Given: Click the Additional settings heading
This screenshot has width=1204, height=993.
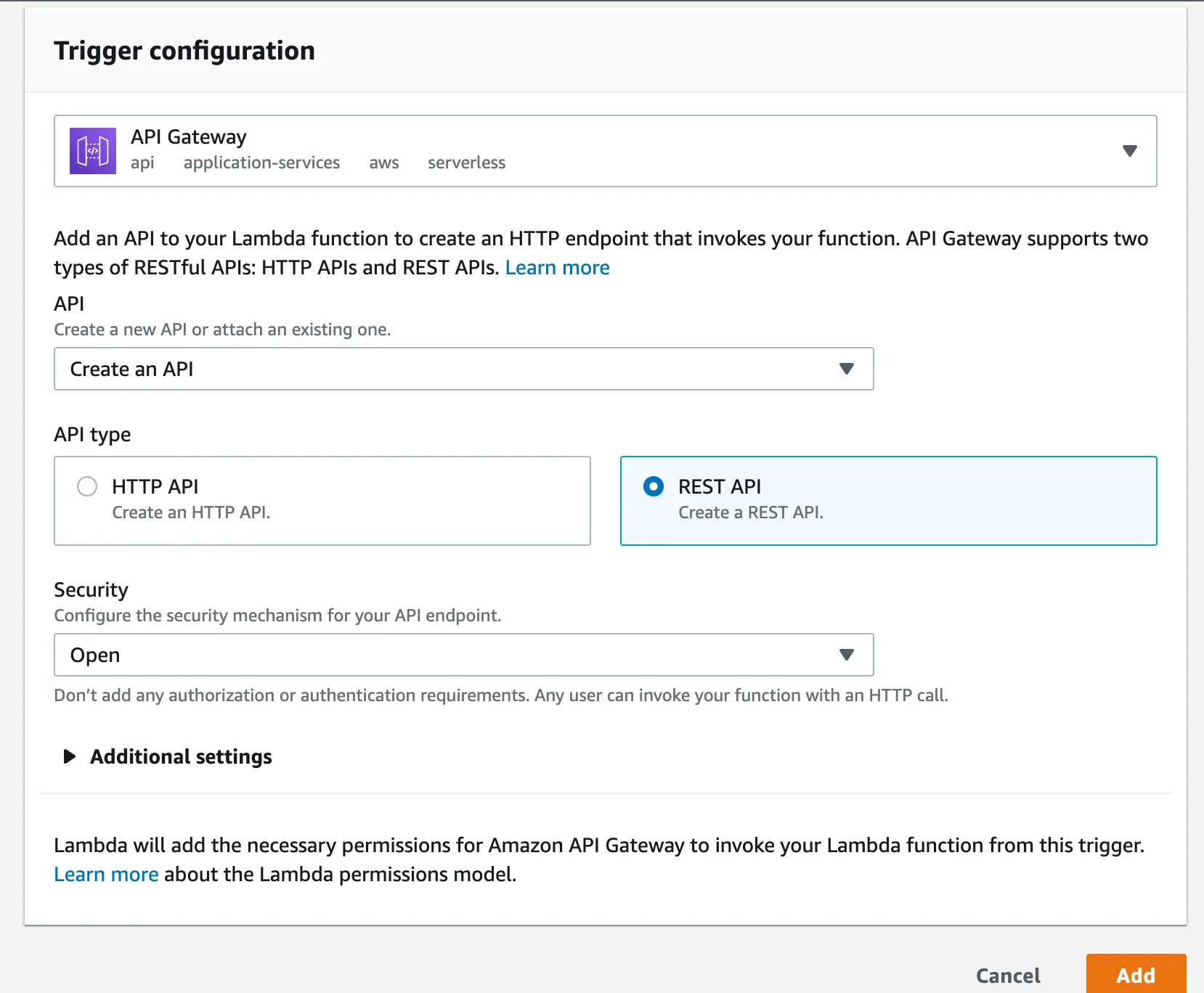Looking at the screenshot, I should [181, 756].
